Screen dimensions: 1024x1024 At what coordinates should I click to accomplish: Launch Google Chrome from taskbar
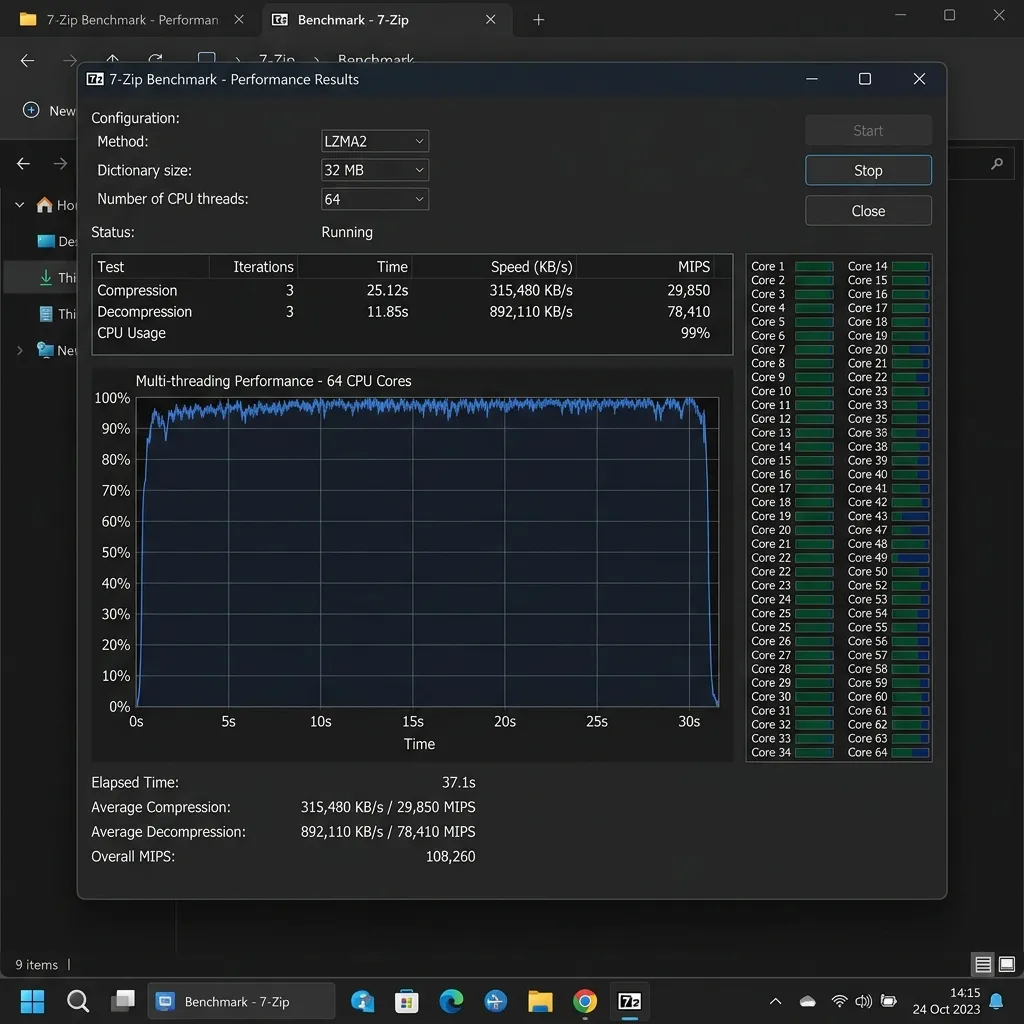click(x=584, y=1001)
